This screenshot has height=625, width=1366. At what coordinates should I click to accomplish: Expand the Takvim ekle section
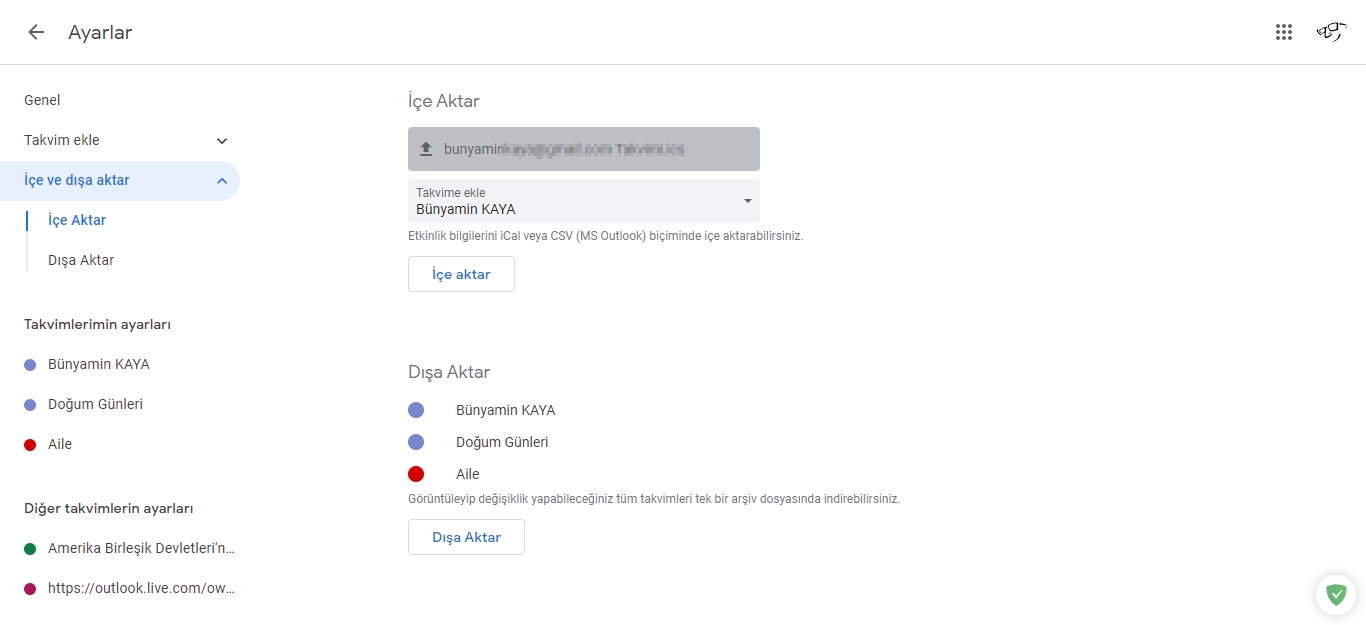(x=221, y=141)
